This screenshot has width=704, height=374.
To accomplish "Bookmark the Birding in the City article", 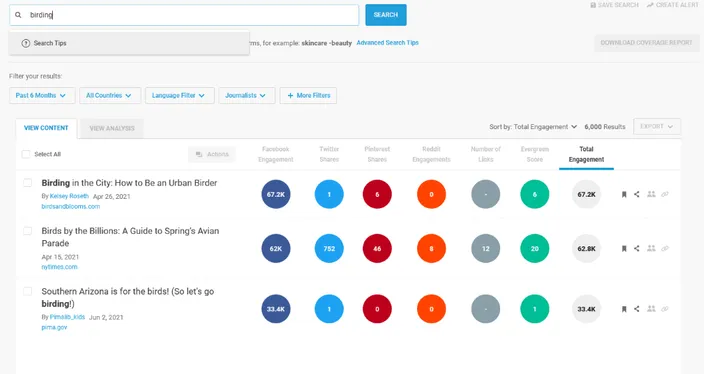I will click(624, 194).
